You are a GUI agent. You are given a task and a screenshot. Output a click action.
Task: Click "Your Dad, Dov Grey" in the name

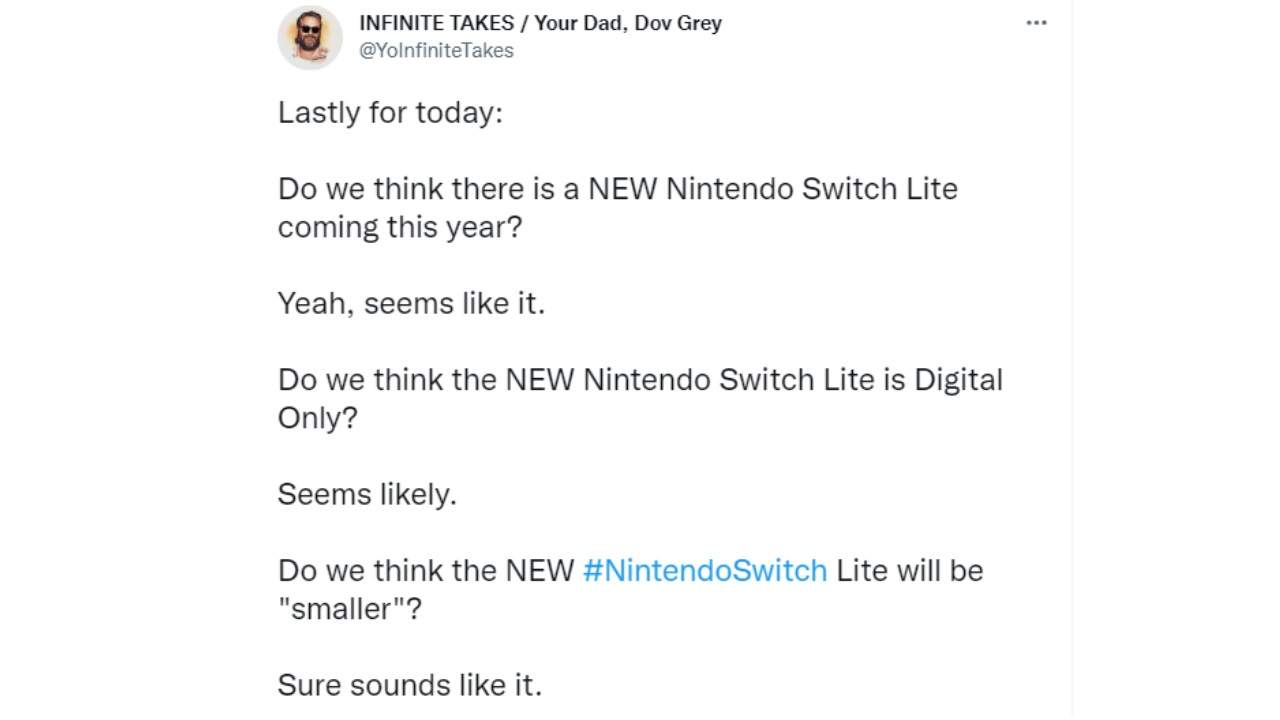628,23
